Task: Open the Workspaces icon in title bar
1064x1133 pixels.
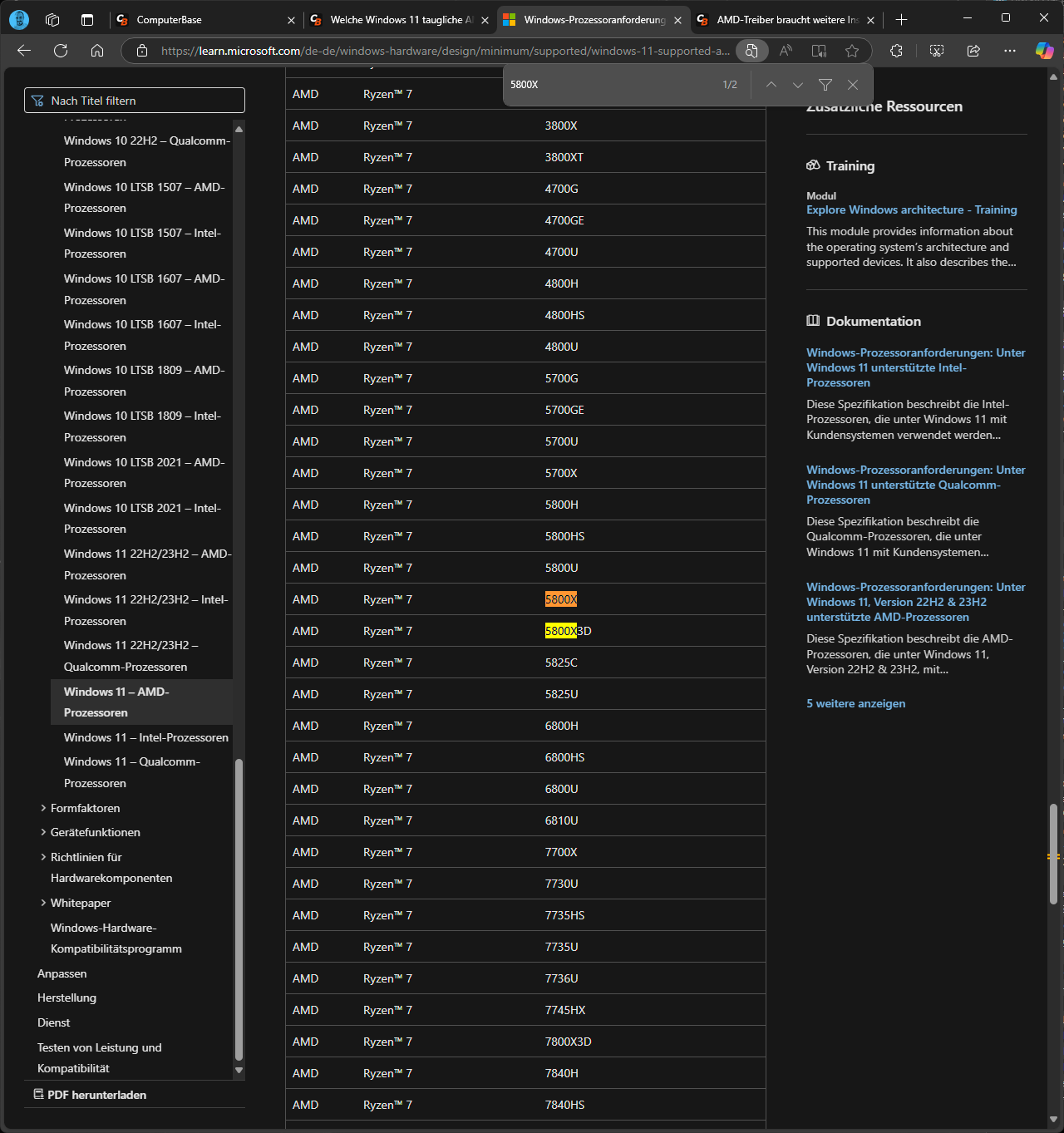Action: 52,19
